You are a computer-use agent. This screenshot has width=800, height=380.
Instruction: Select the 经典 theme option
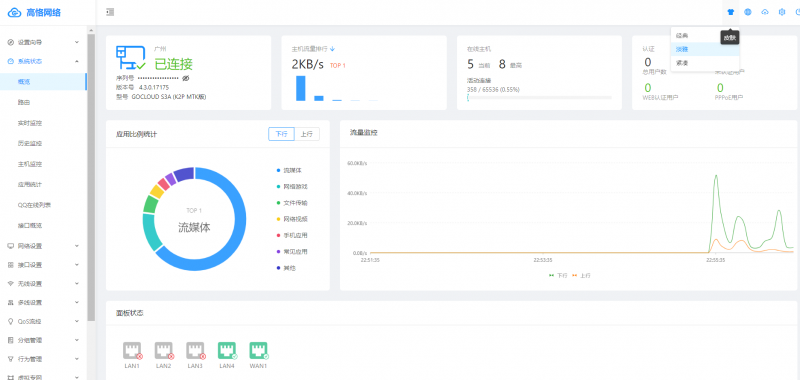682,36
